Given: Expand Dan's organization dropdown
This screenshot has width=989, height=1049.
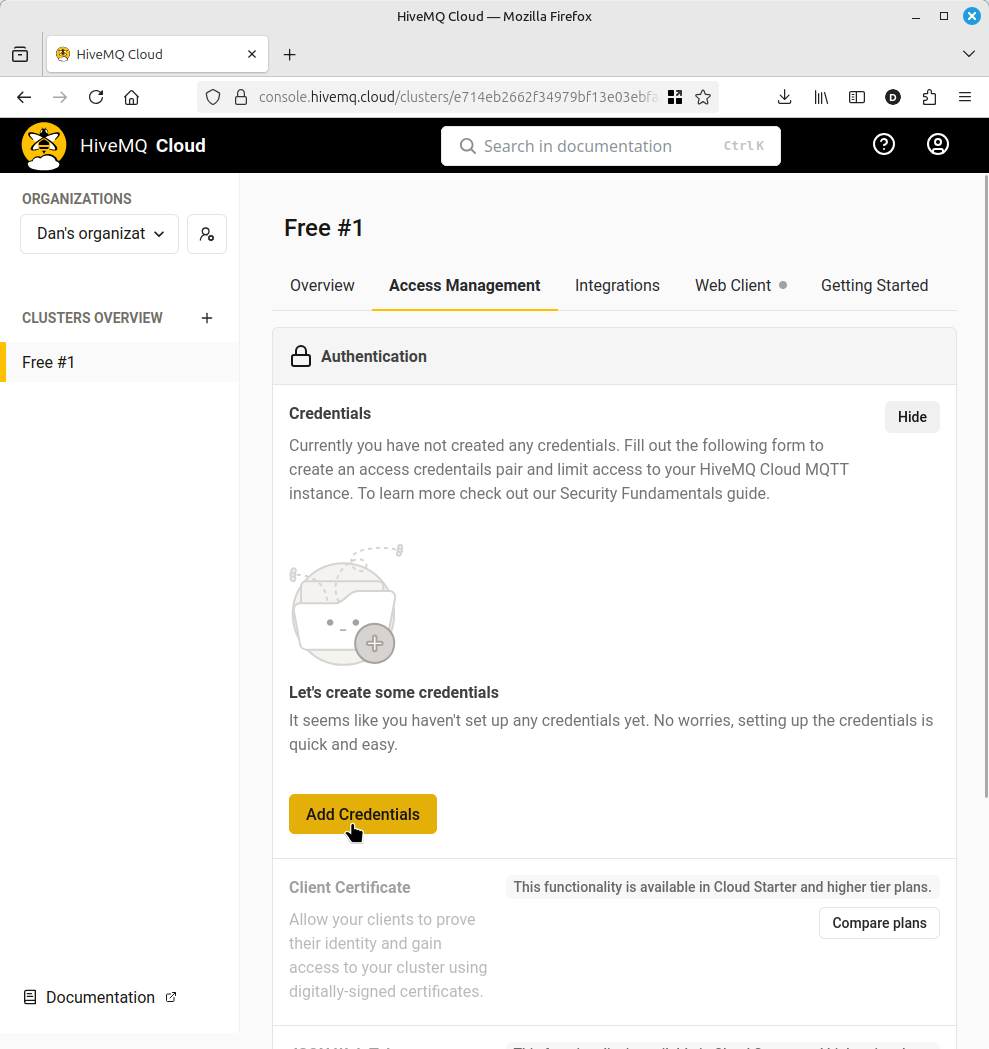Looking at the screenshot, I should [100, 234].
